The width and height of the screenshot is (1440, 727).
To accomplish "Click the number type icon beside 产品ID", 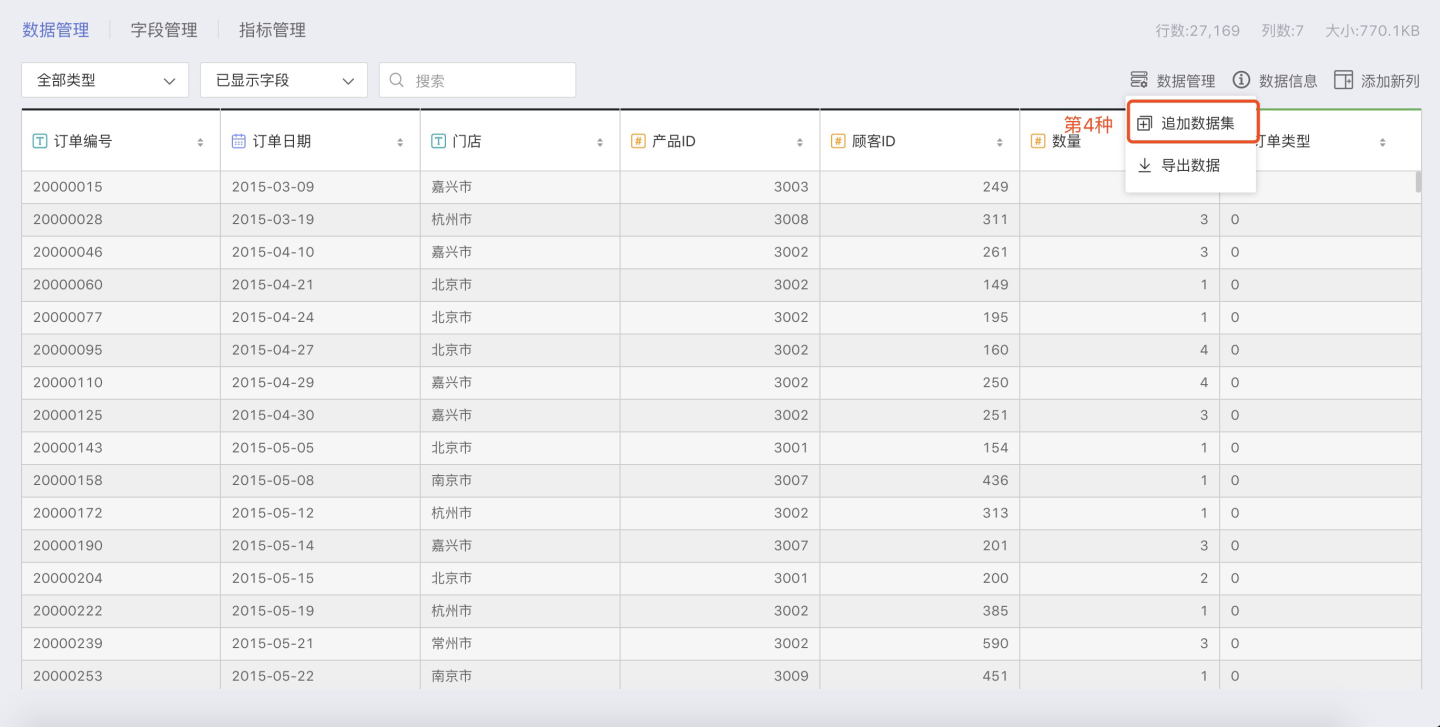I will tap(638, 142).
